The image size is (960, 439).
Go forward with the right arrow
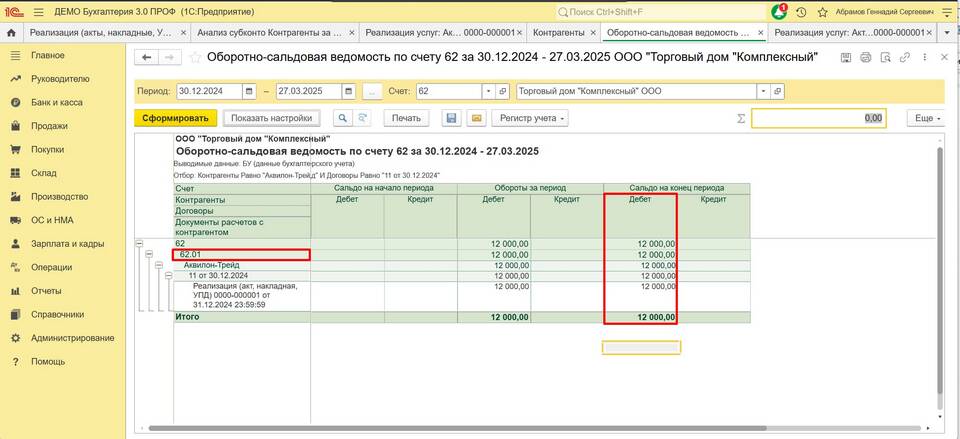170,58
